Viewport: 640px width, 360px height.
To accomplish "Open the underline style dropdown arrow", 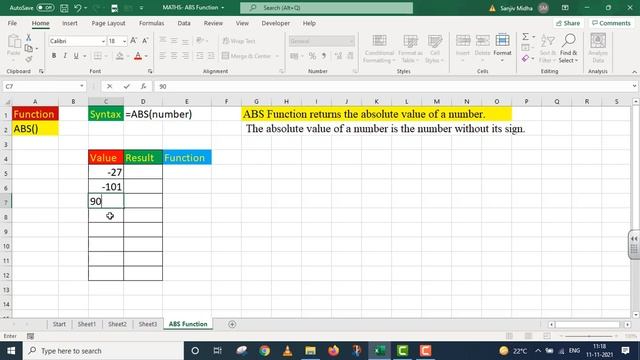I will coord(84,56).
